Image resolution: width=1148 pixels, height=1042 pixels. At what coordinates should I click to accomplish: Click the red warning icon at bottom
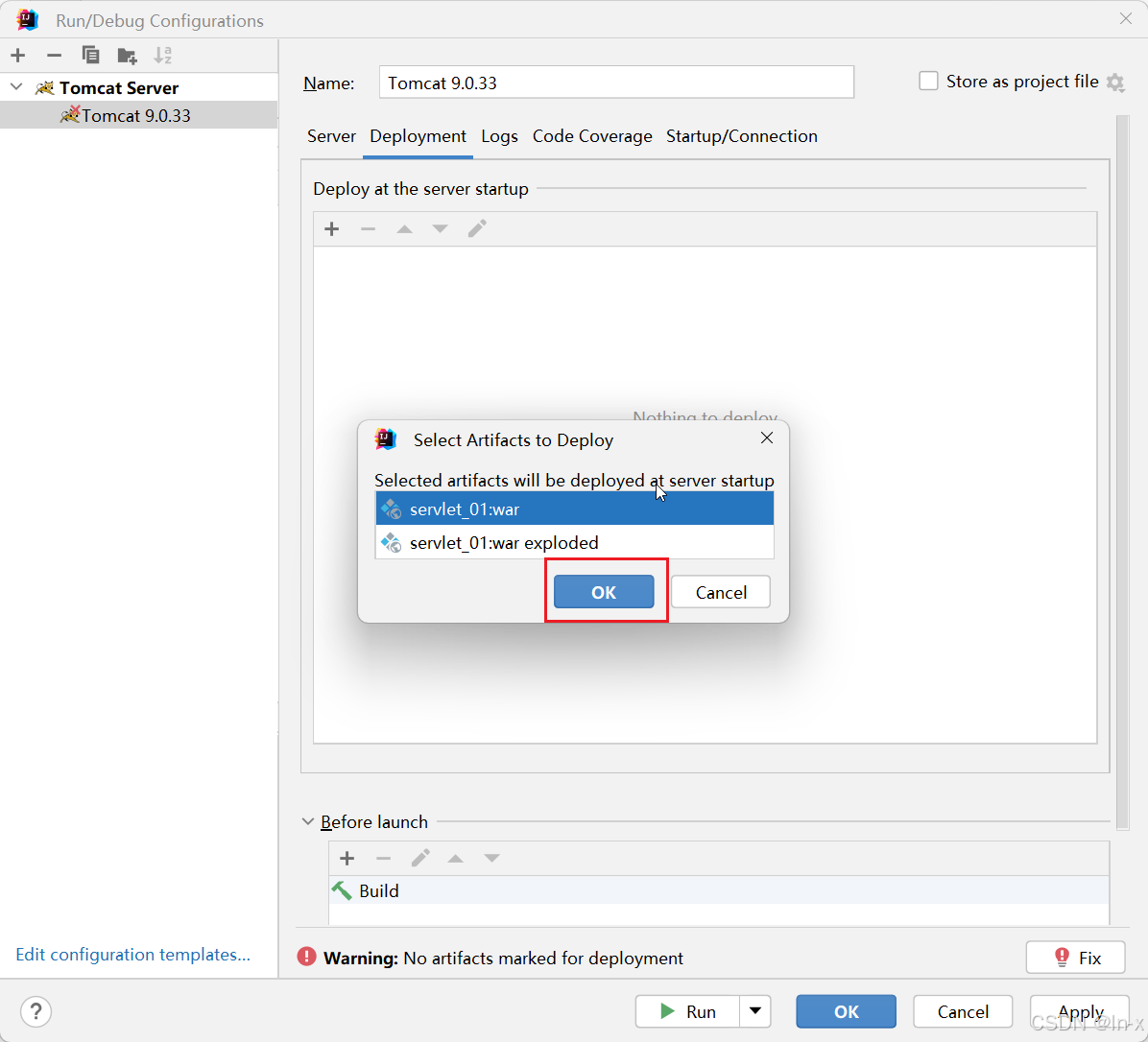pos(307,958)
